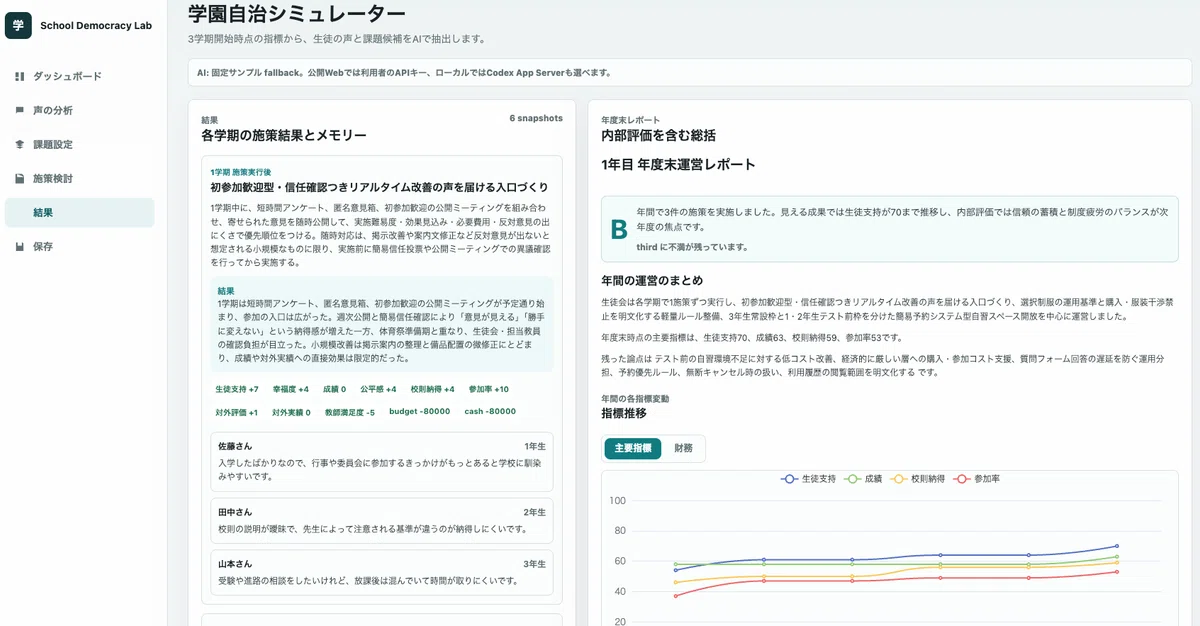Switch to the 財務 chart tab
Viewport: 1200px width, 626px height.
click(x=683, y=448)
